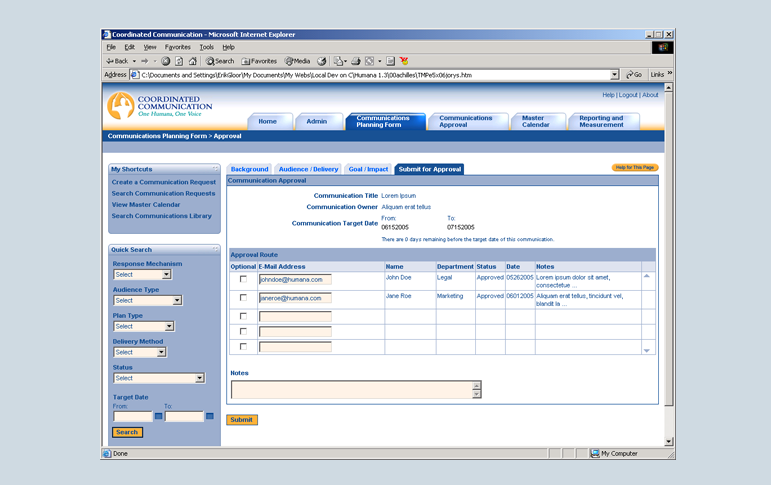The height and width of the screenshot is (485, 771).
Task: Open Create a Communication Request link
Action: tap(163, 182)
